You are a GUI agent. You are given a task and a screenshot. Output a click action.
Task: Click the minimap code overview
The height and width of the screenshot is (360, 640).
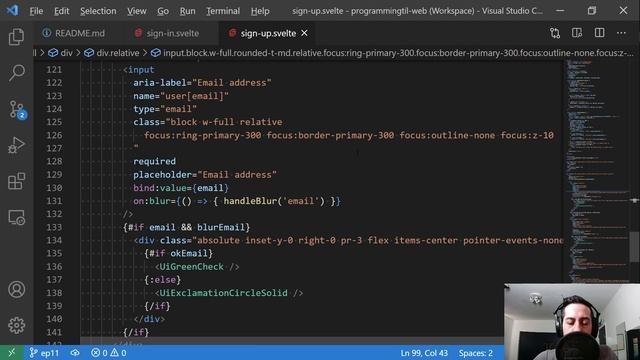coord(597,171)
